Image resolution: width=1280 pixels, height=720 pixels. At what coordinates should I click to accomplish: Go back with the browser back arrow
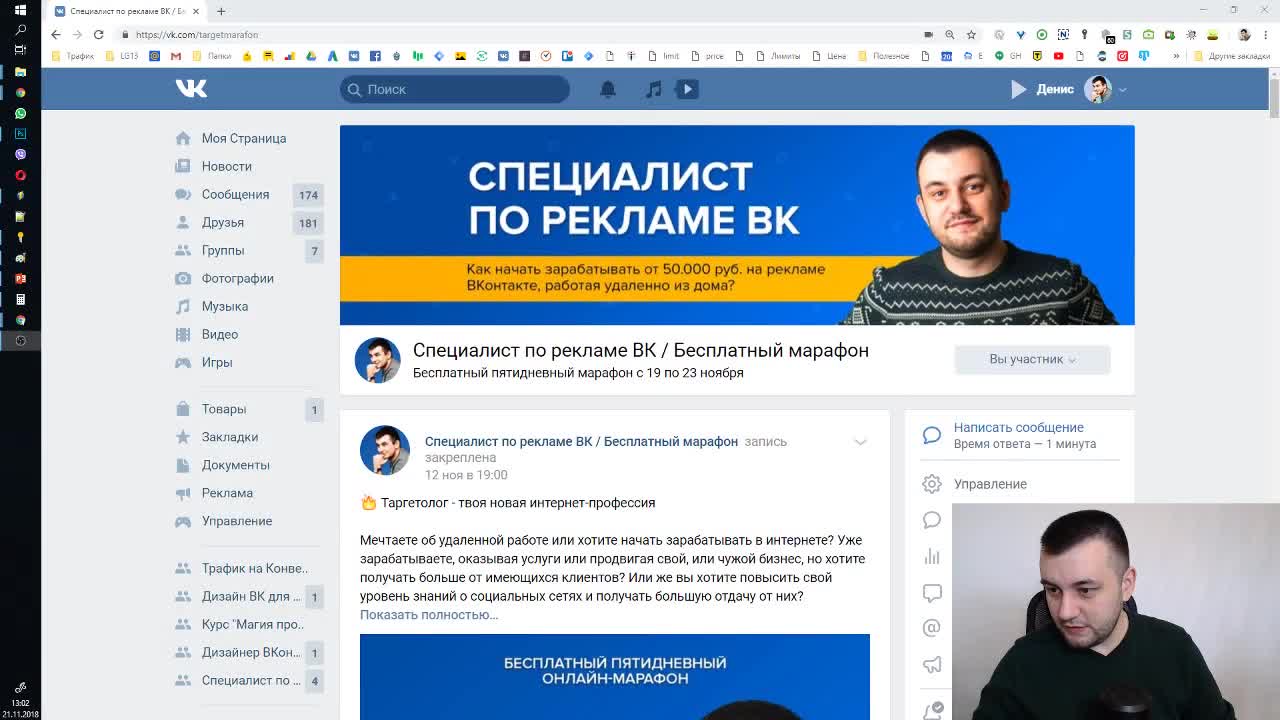(56, 34)
